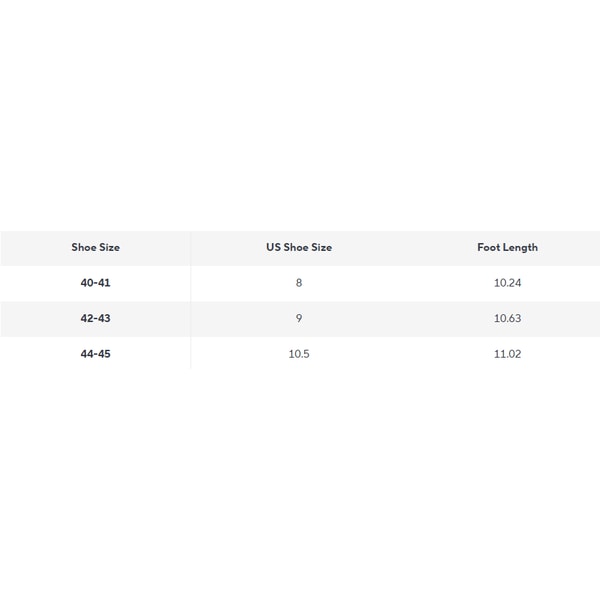The width and height of the screenshot is (600, 600).
Task: Click US shoe size value 8
Action: (x=299, y=283)
